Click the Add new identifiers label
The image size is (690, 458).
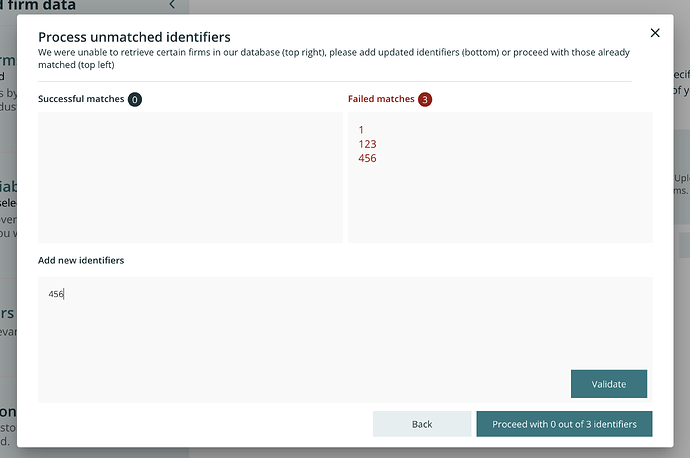click(81, 260)
